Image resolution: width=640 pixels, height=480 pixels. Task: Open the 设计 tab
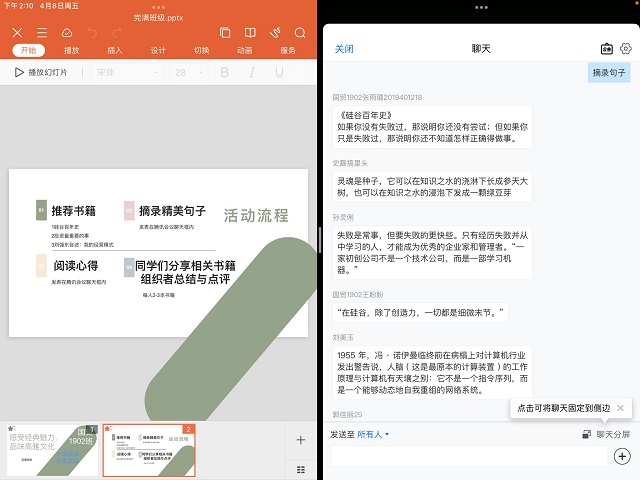[x=158, y=50]
